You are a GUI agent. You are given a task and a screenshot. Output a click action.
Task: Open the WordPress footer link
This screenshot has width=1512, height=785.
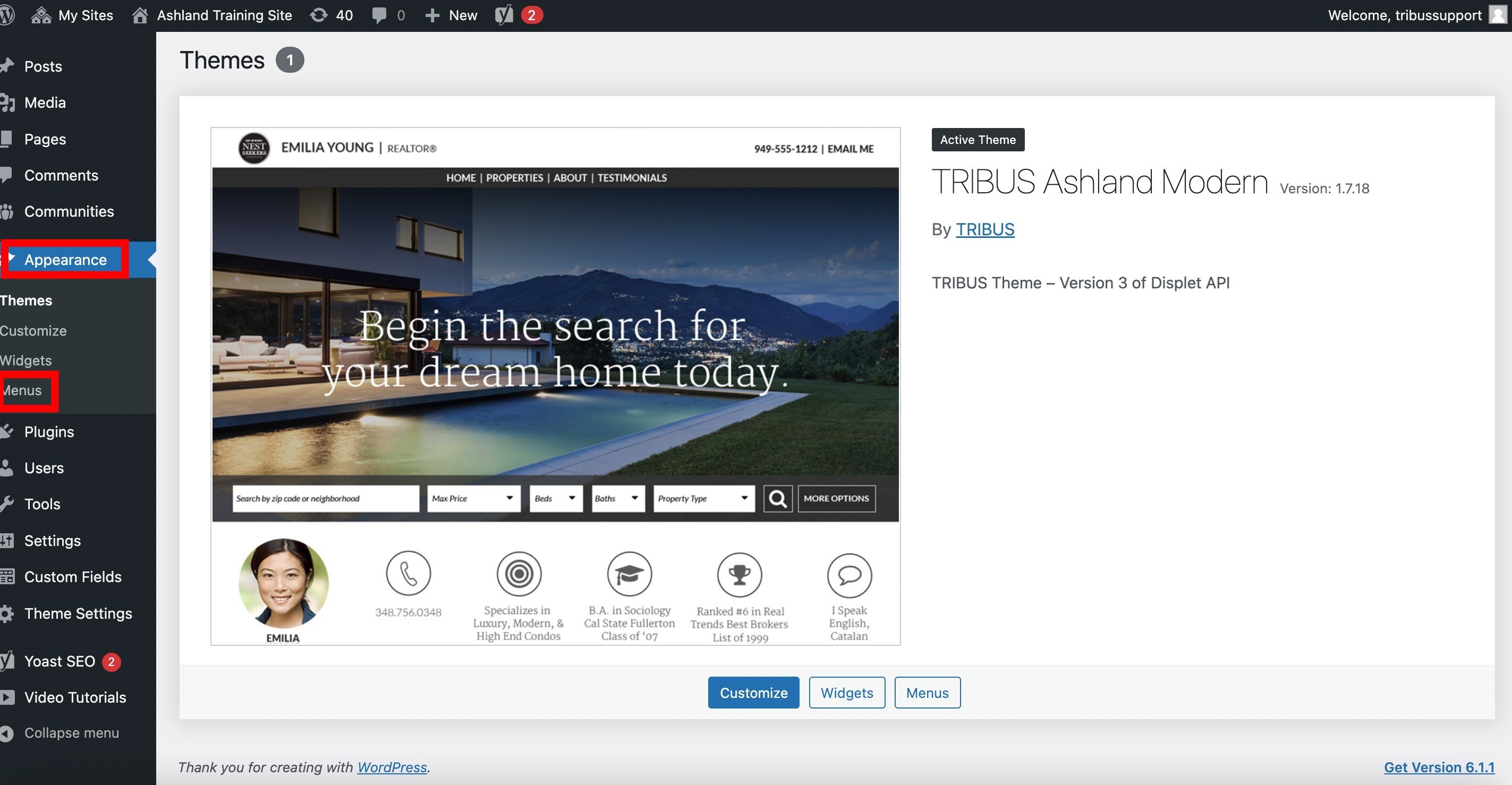392,767
